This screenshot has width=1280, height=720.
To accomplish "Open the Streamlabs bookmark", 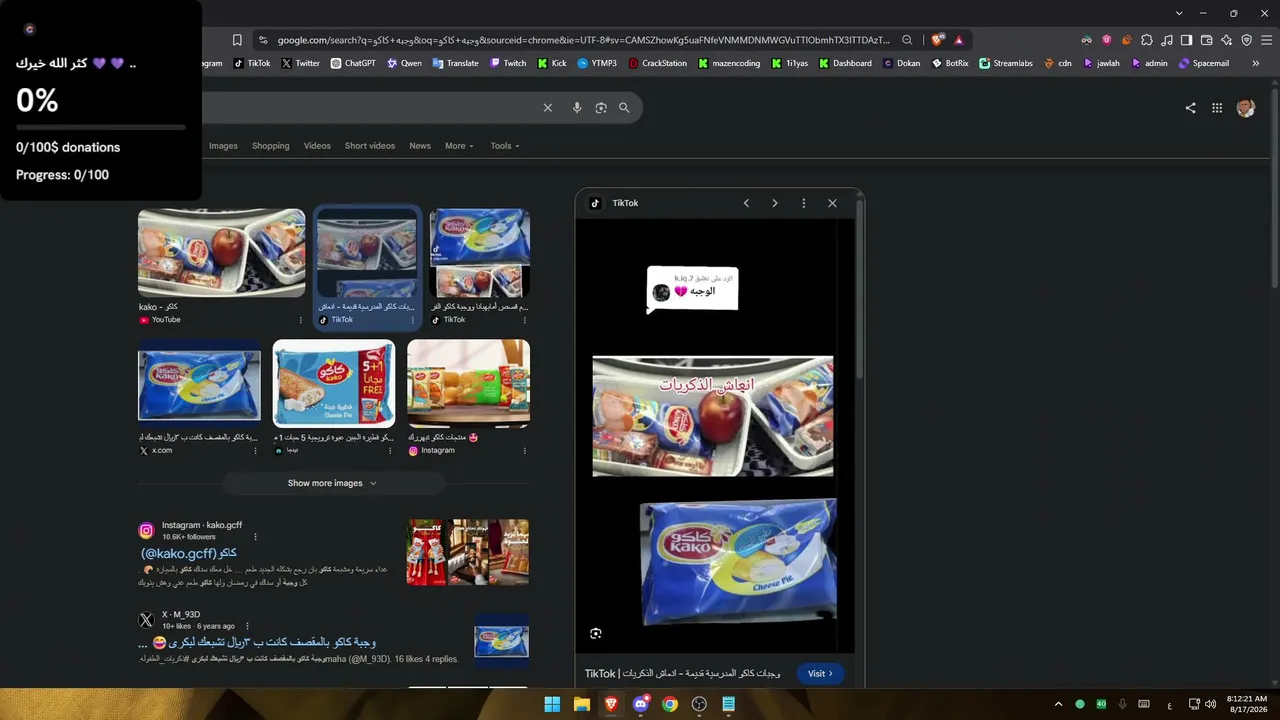I will pyautogui.click(x=1006, y=63).
